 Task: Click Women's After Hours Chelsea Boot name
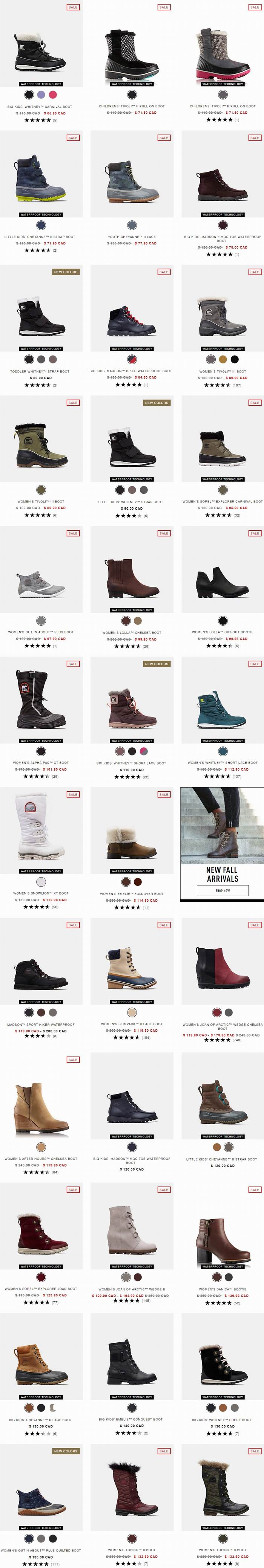coord(41,1159)
